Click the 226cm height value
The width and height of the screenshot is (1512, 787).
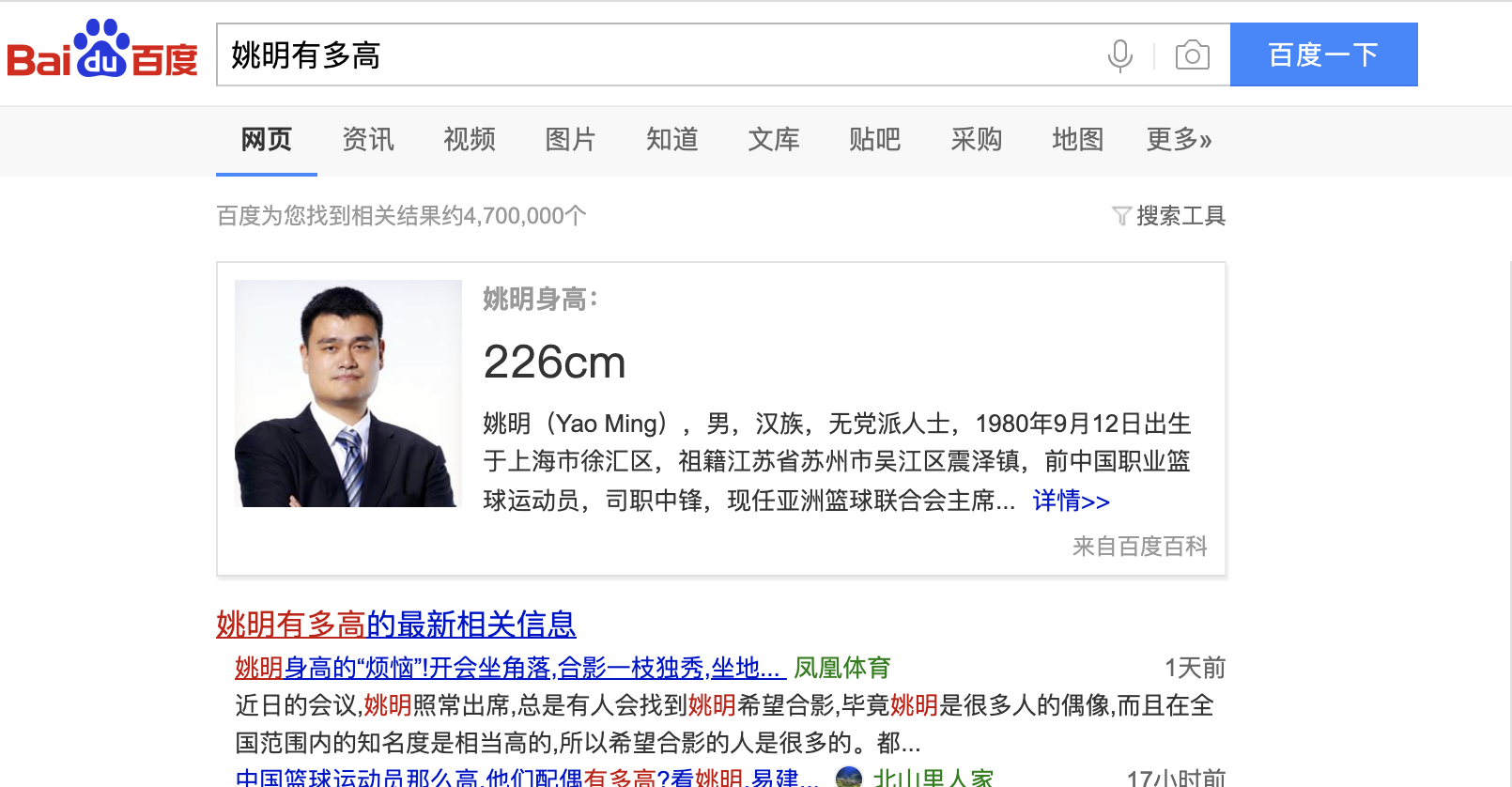click(555, 363)
